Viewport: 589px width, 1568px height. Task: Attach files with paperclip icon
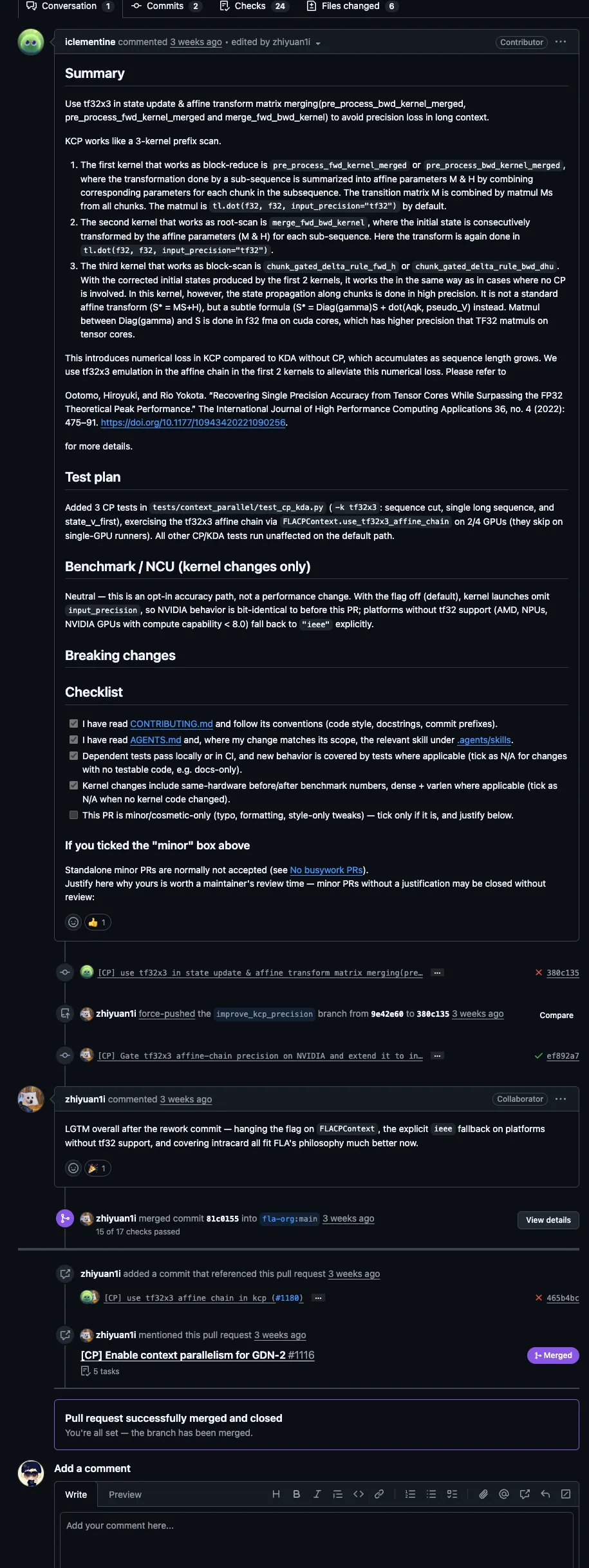click(x=483, y=1494)
